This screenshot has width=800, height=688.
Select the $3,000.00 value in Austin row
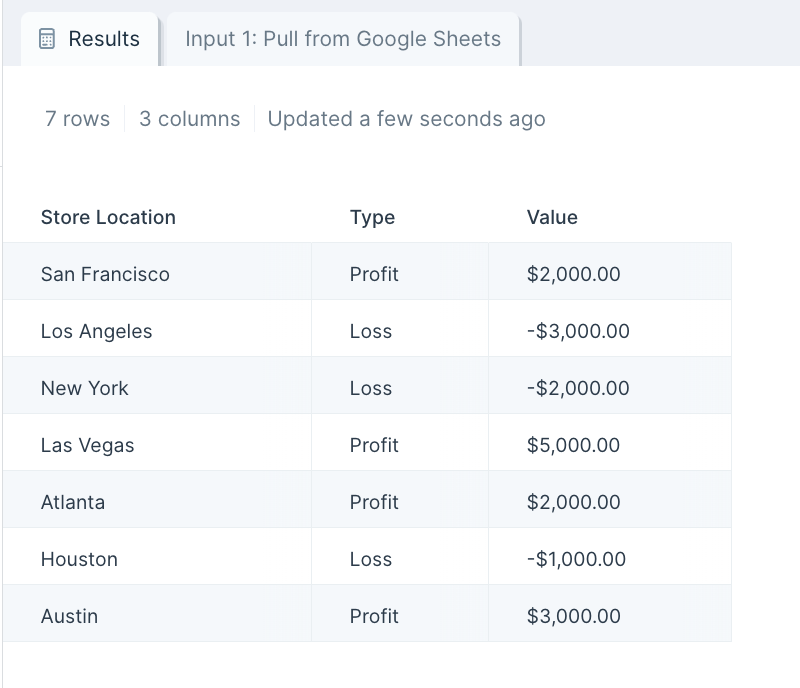coord(573,616)
